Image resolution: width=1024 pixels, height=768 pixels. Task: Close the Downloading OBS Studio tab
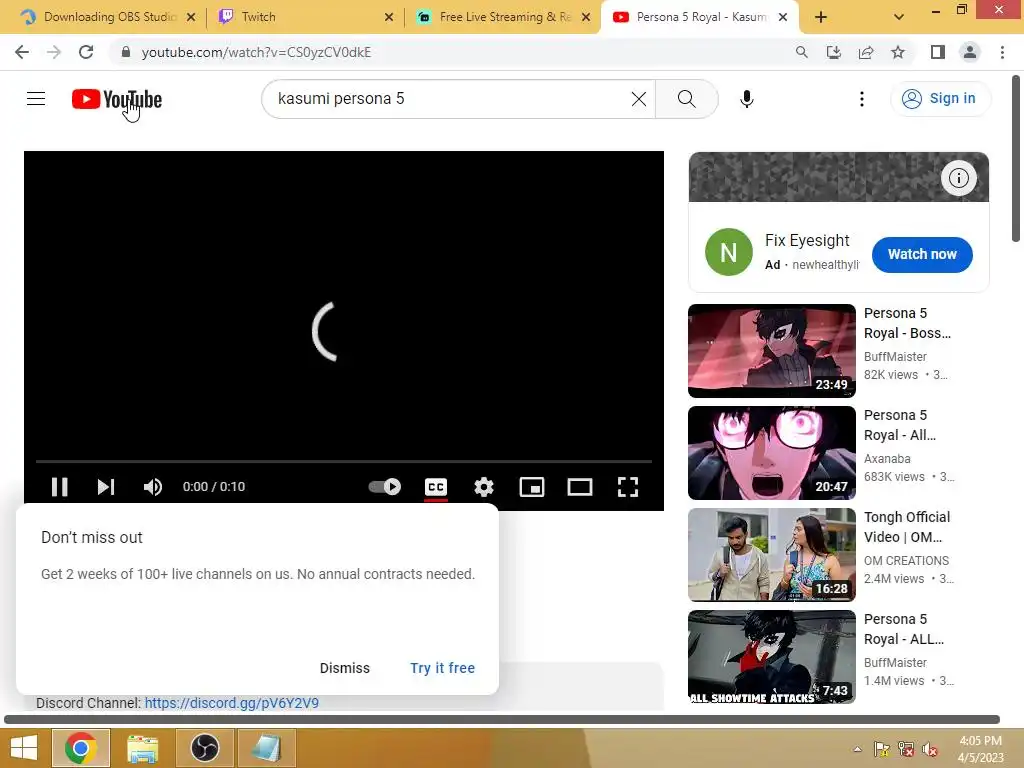coord(191,17)
